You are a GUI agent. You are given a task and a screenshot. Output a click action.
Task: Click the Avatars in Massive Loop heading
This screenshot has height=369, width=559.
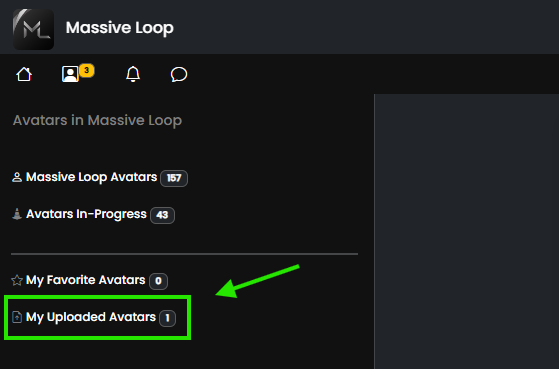coord(97,121)
